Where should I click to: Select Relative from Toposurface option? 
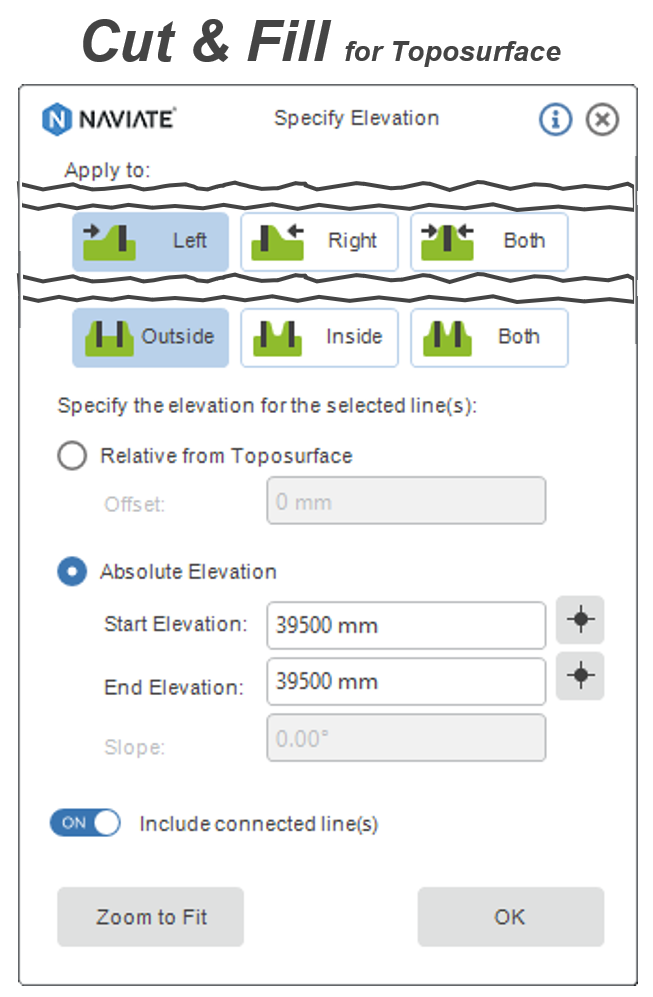click(72, 455)
